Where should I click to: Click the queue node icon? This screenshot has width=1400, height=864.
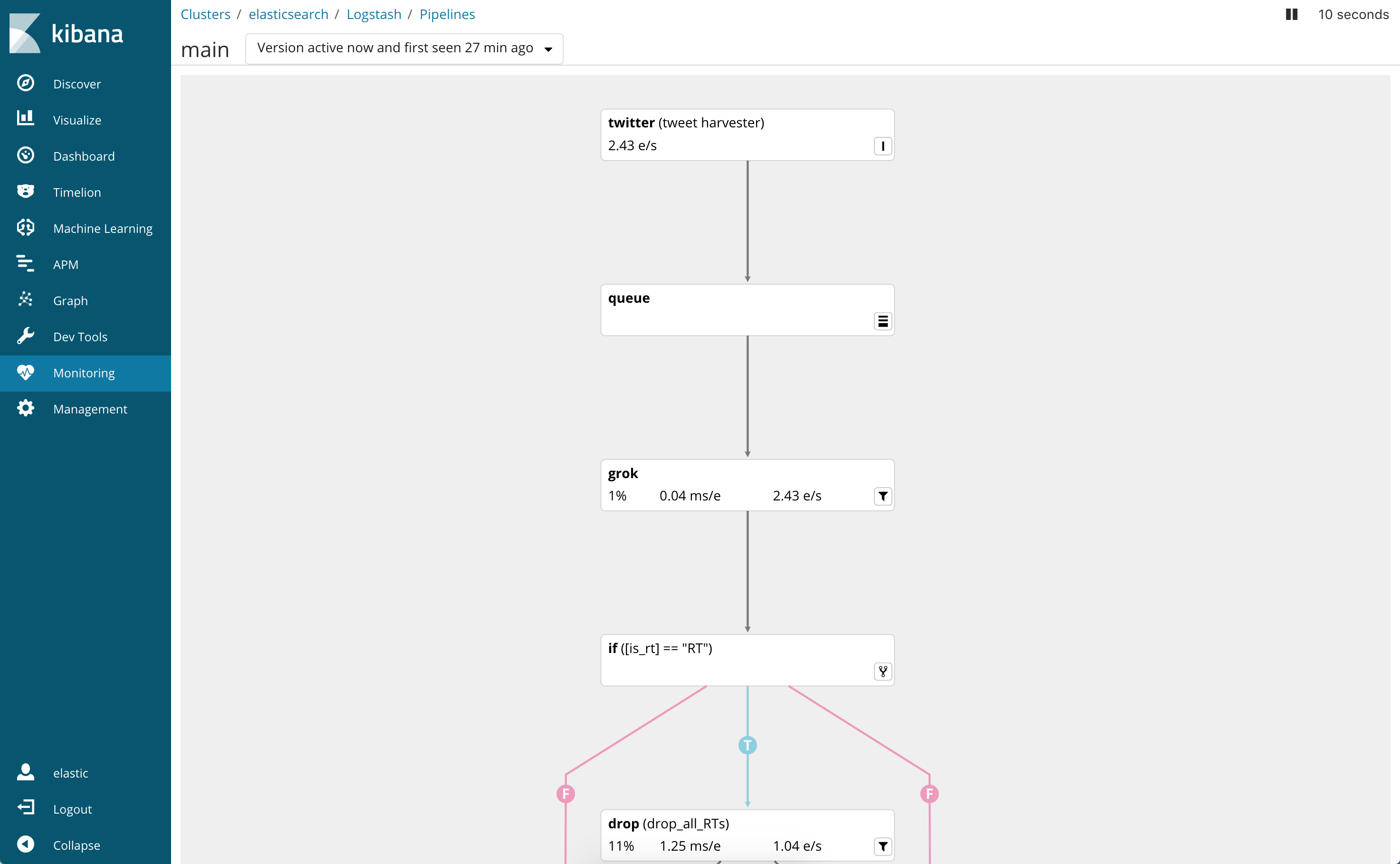tap(882, 321)
